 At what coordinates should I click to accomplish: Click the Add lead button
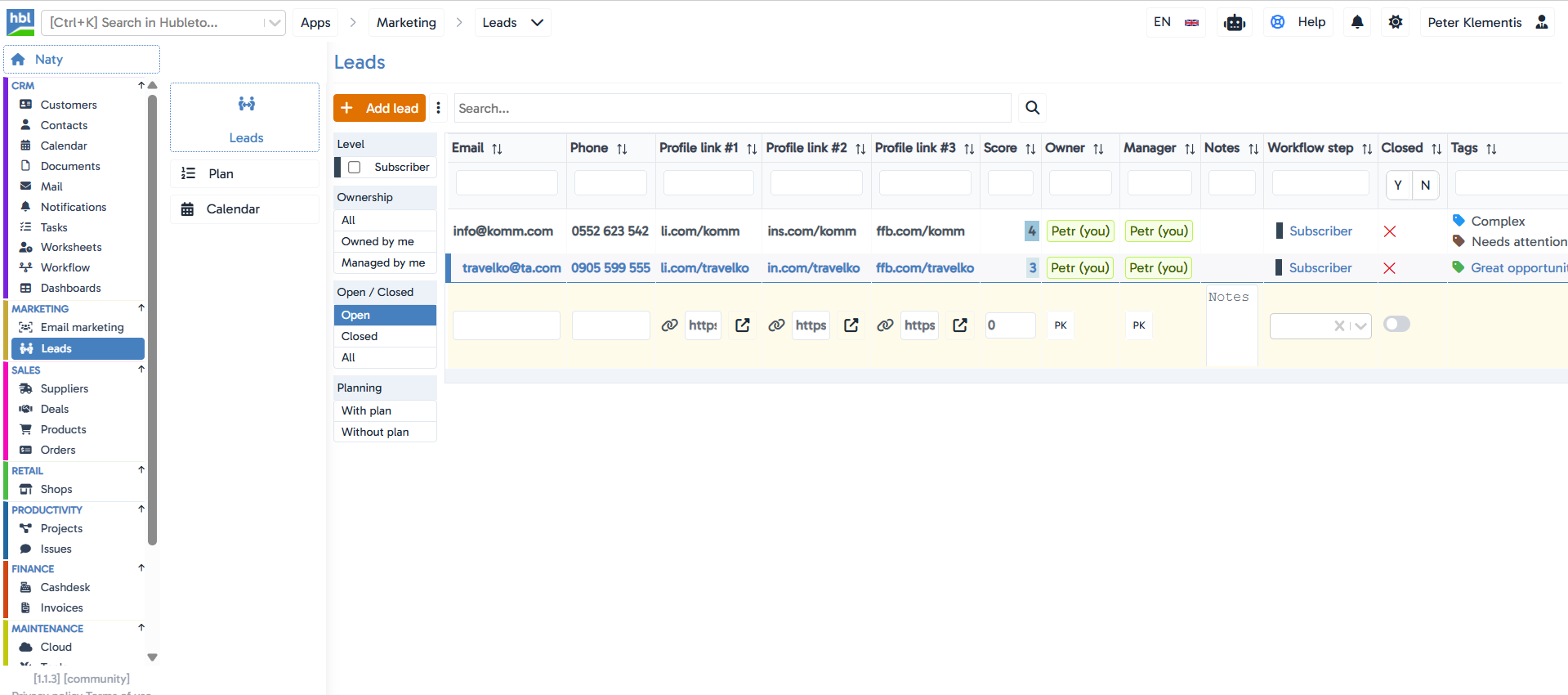pos(379,108)
